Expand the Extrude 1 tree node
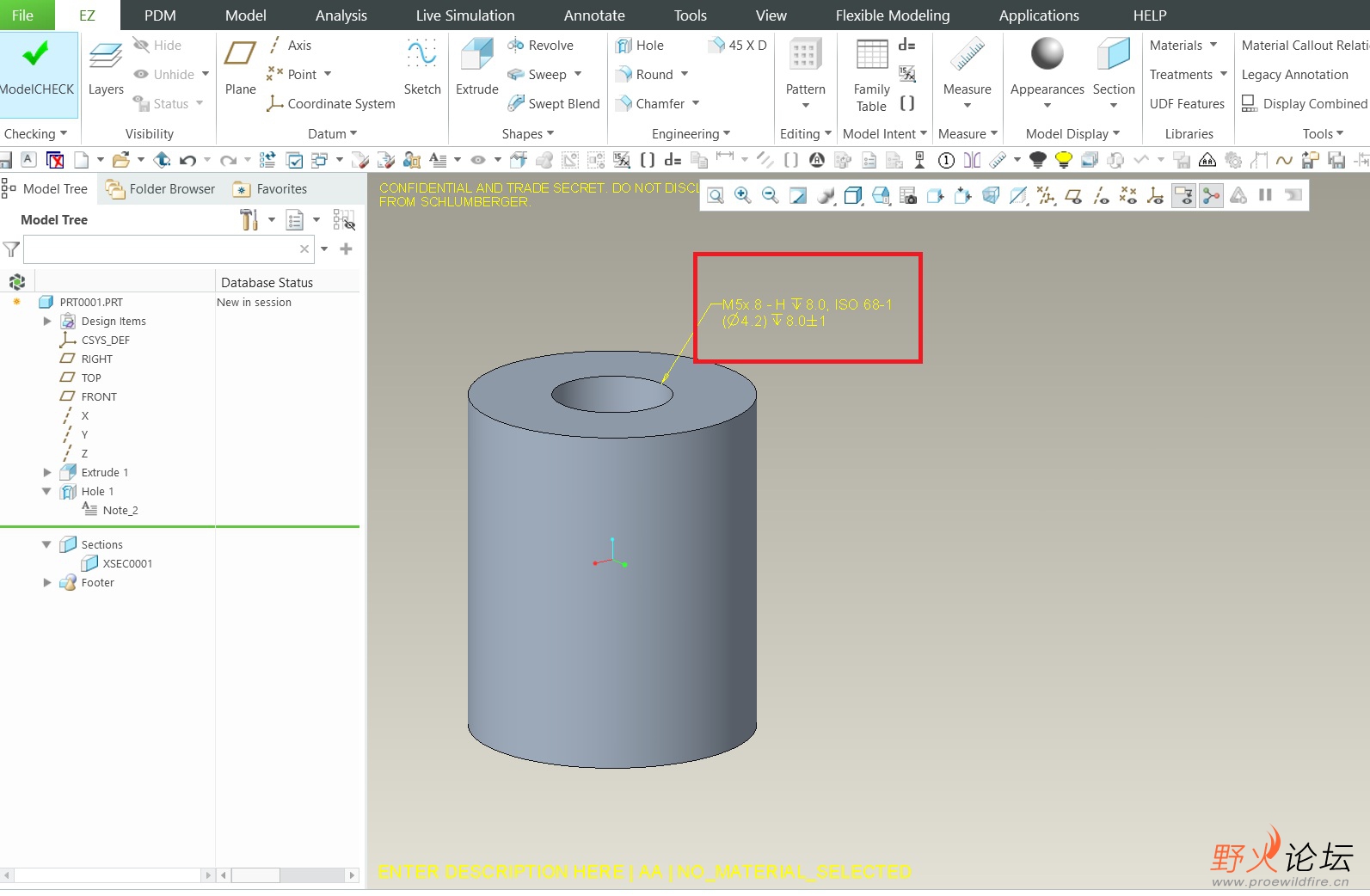Viewport: 1370px width, 896px height. click(47, 472)
